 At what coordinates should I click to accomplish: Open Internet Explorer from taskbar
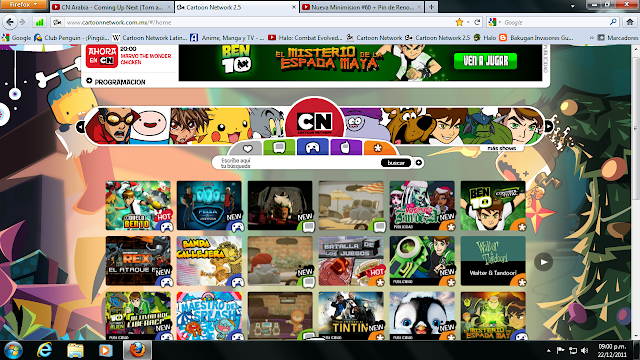(44, 350)
